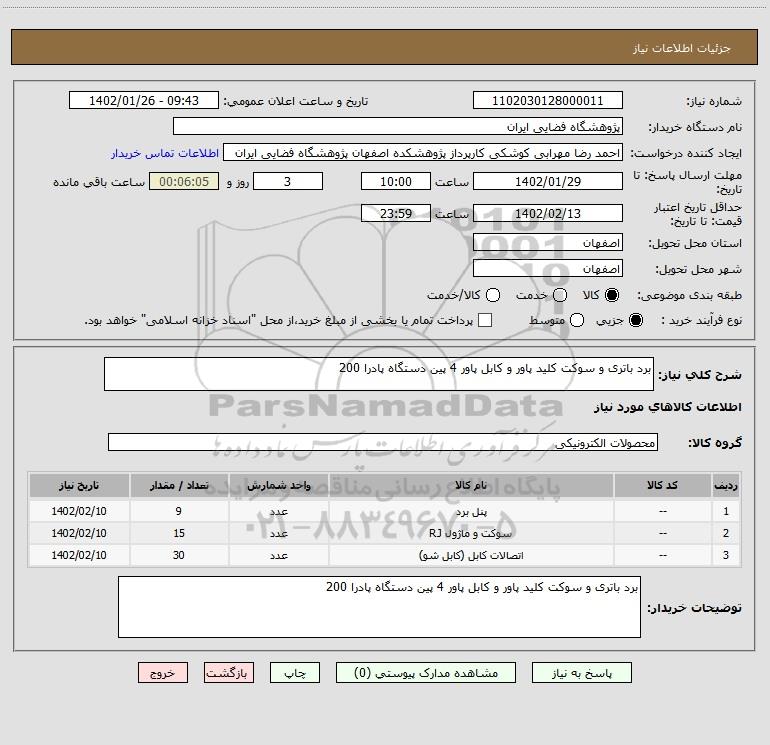Click the نوع فرآیند خرید label

point(701,321)
